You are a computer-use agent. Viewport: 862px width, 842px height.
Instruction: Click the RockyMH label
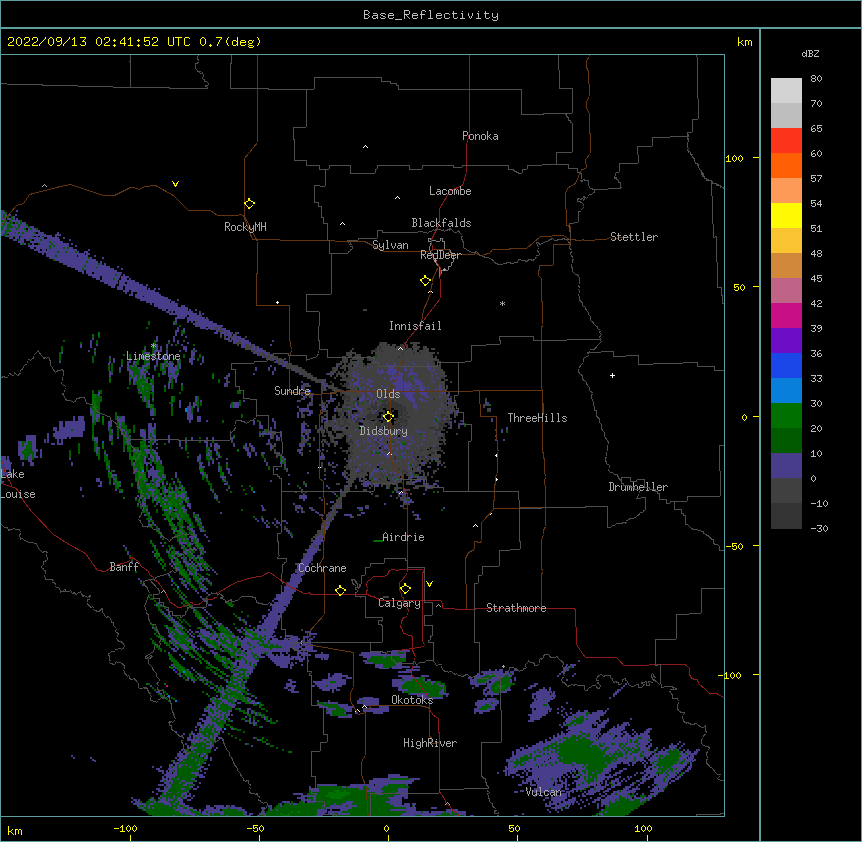click(x=245, y=227)
